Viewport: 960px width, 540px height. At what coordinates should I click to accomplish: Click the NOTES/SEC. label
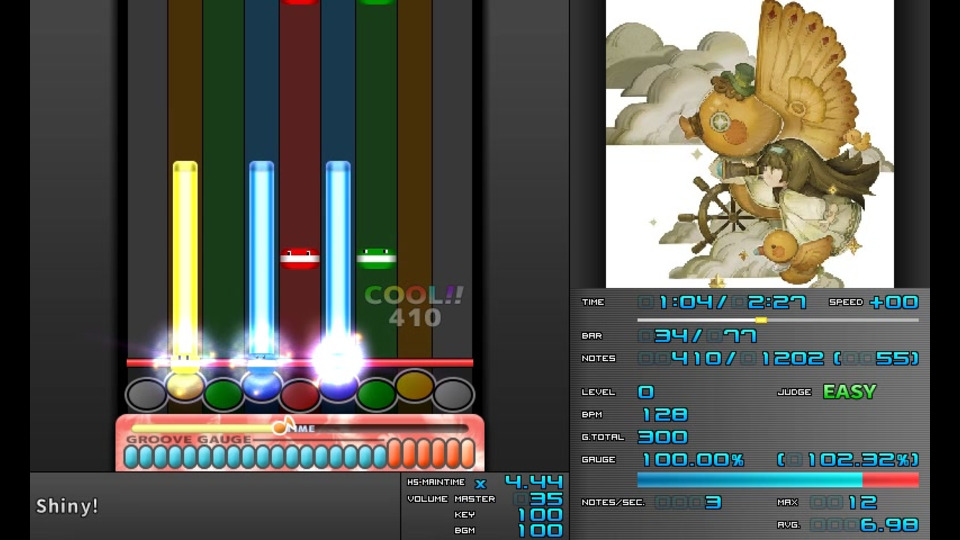613,503
